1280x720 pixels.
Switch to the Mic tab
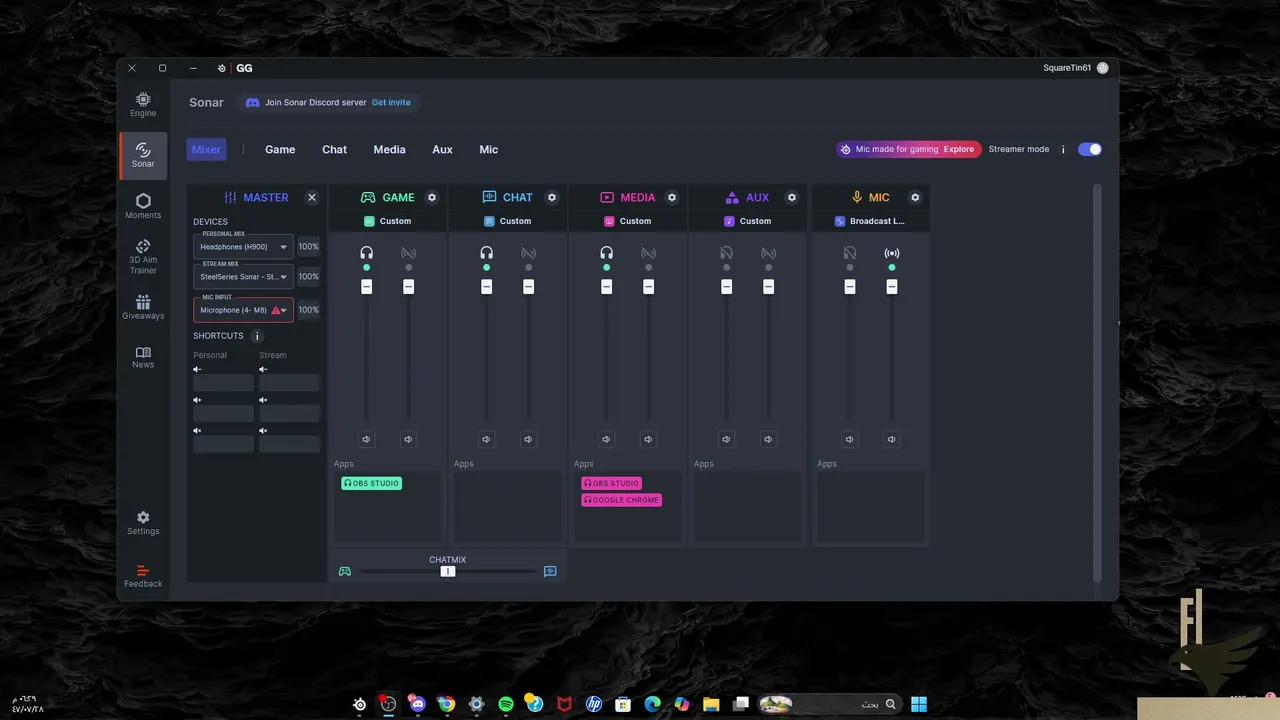488,150
